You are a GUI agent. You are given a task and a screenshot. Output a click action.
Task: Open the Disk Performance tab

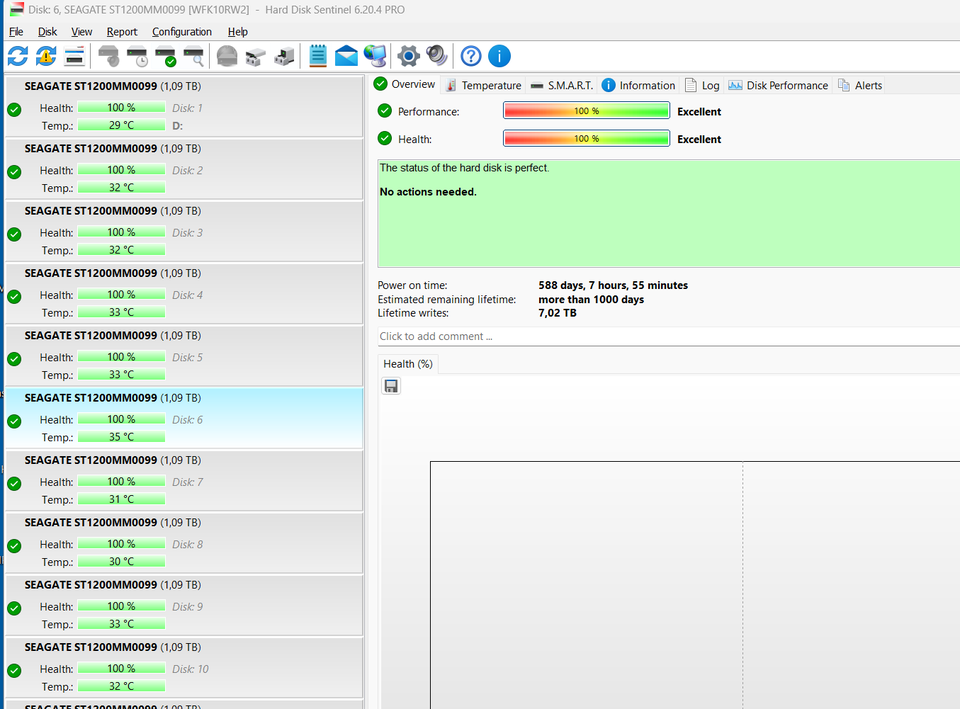click(x=778, y=85)
